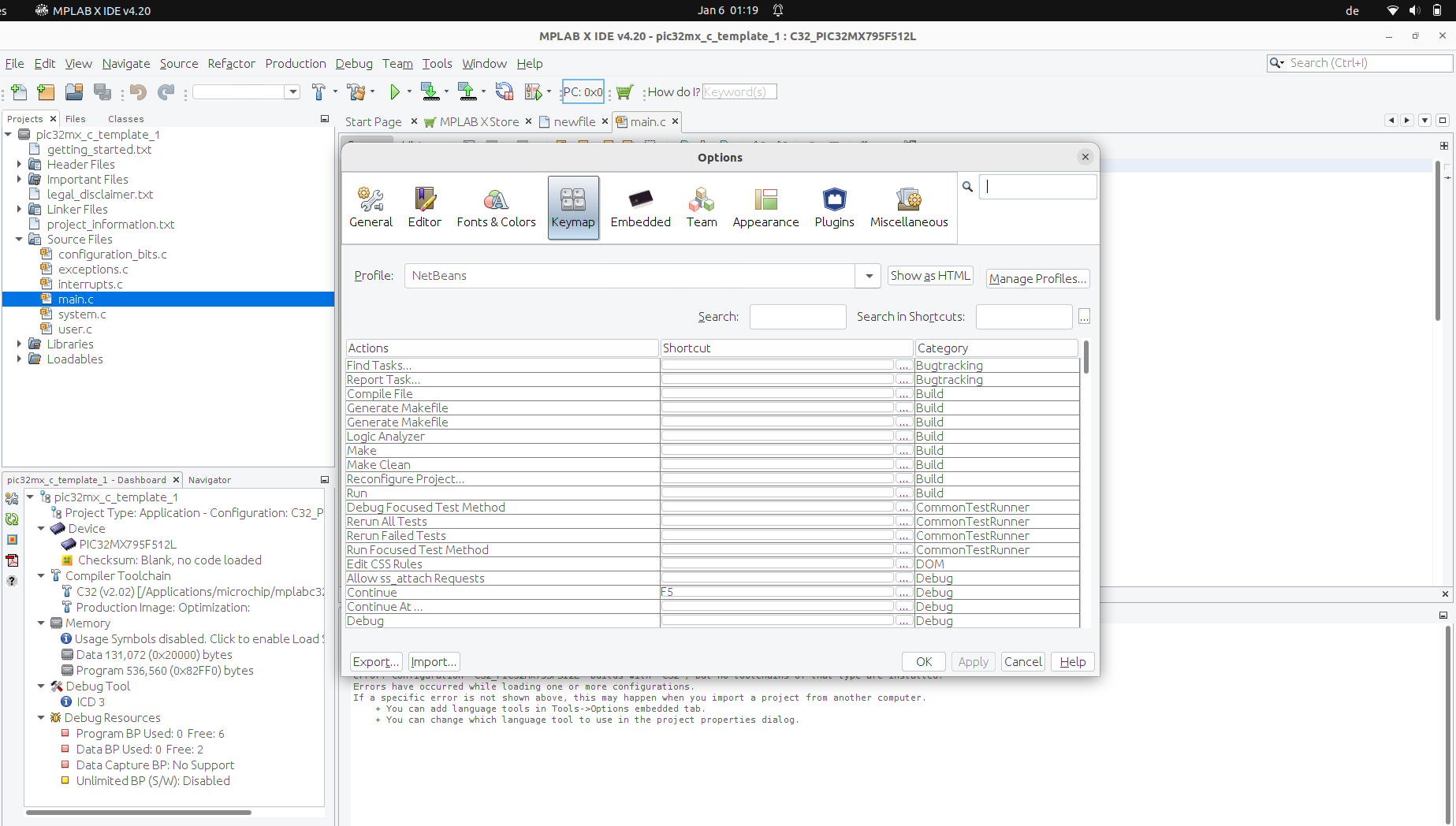1456x826 pixels.
Task: Click the Hold in Reset toolbar icon
Action: pyautogui.click(x=505, y=92)
